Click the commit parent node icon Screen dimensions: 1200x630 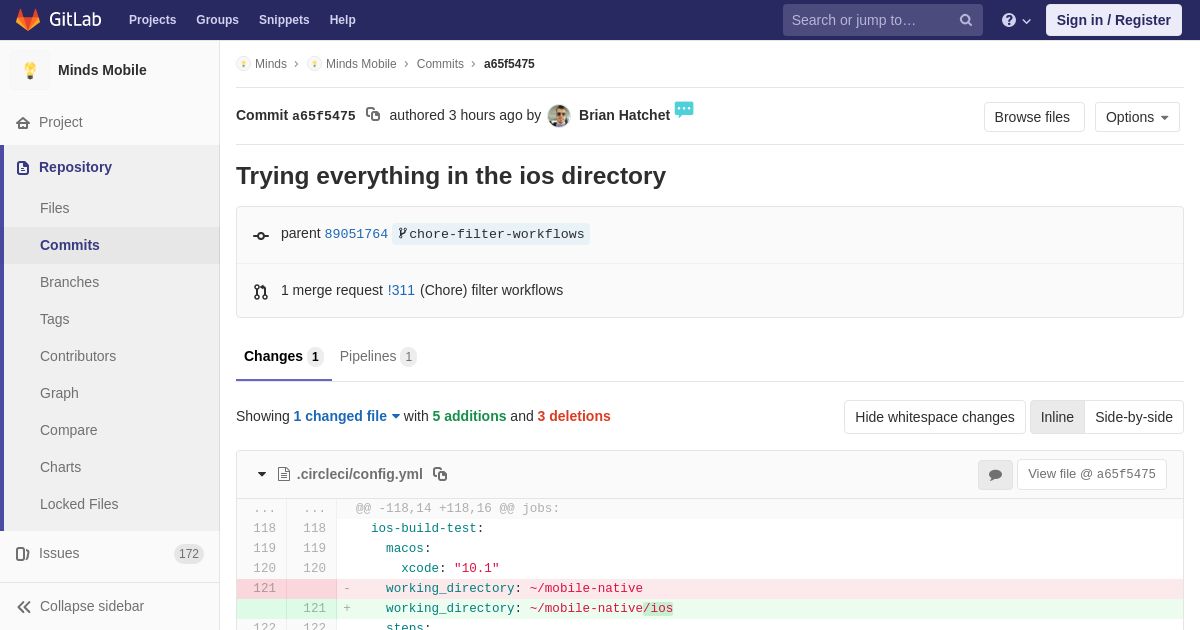[x=261, y=236]
